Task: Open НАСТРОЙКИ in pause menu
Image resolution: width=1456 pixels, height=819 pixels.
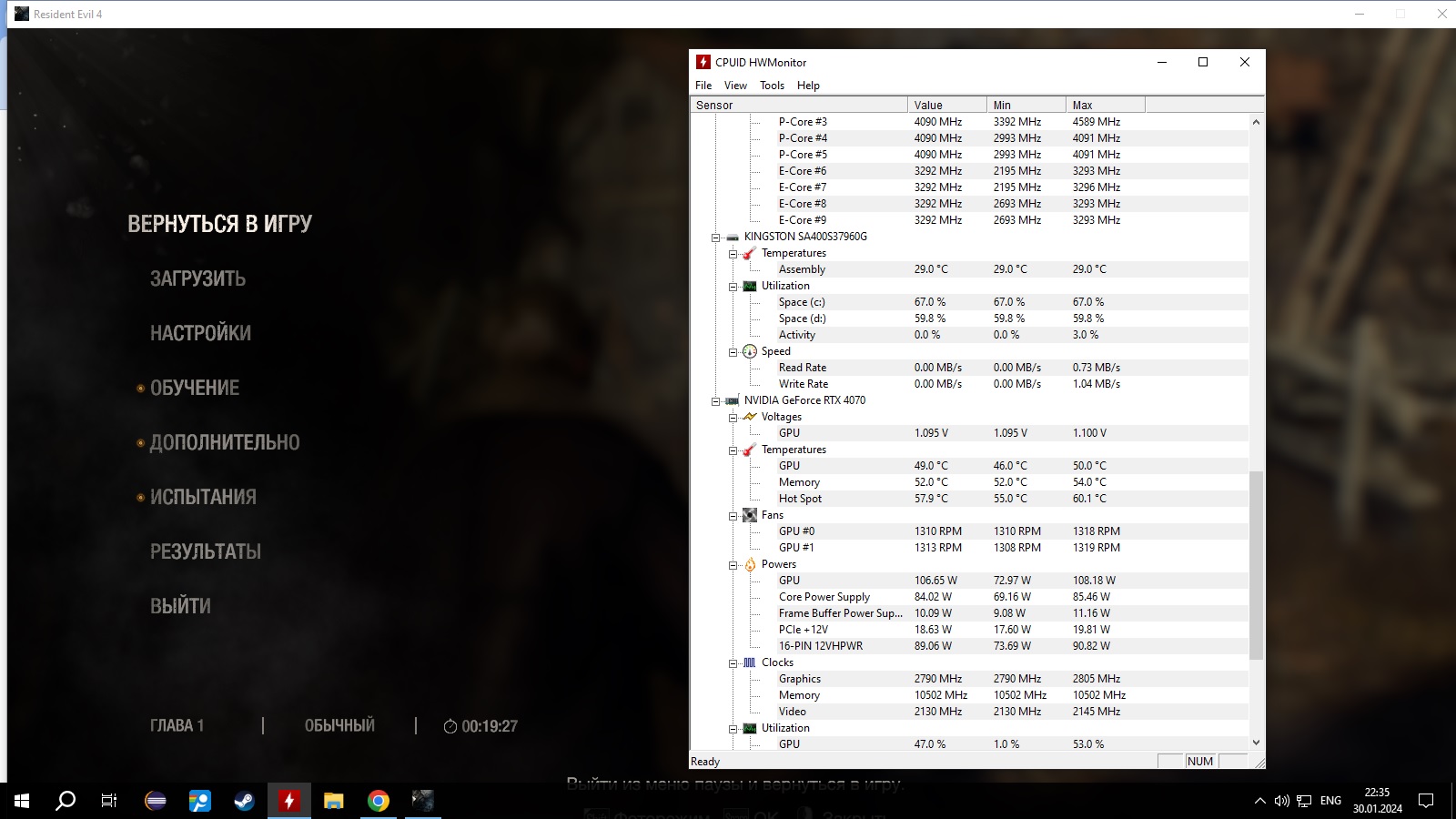Action: pos(200,333)
